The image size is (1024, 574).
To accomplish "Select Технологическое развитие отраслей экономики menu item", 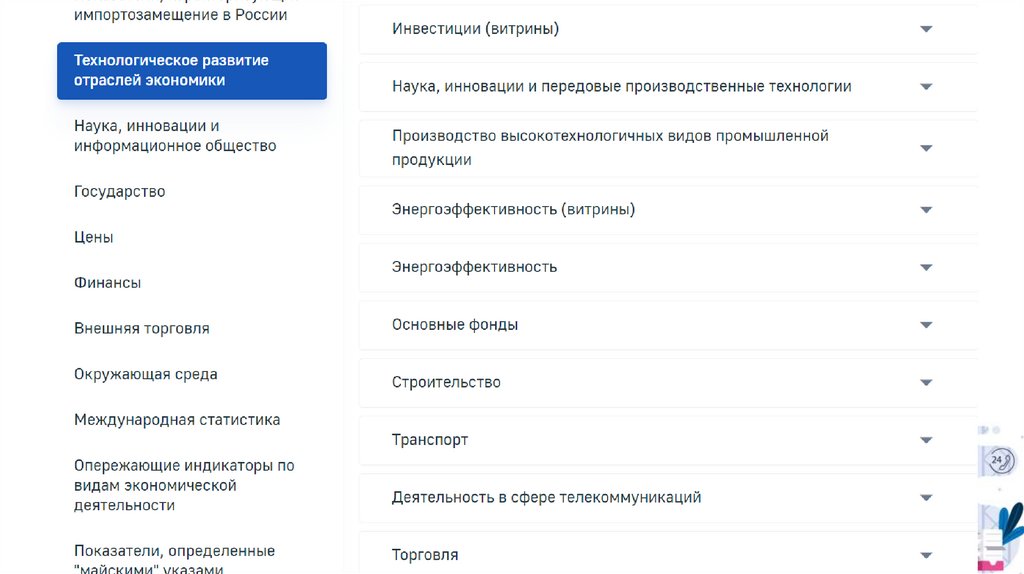I will (x=192, y=71).
